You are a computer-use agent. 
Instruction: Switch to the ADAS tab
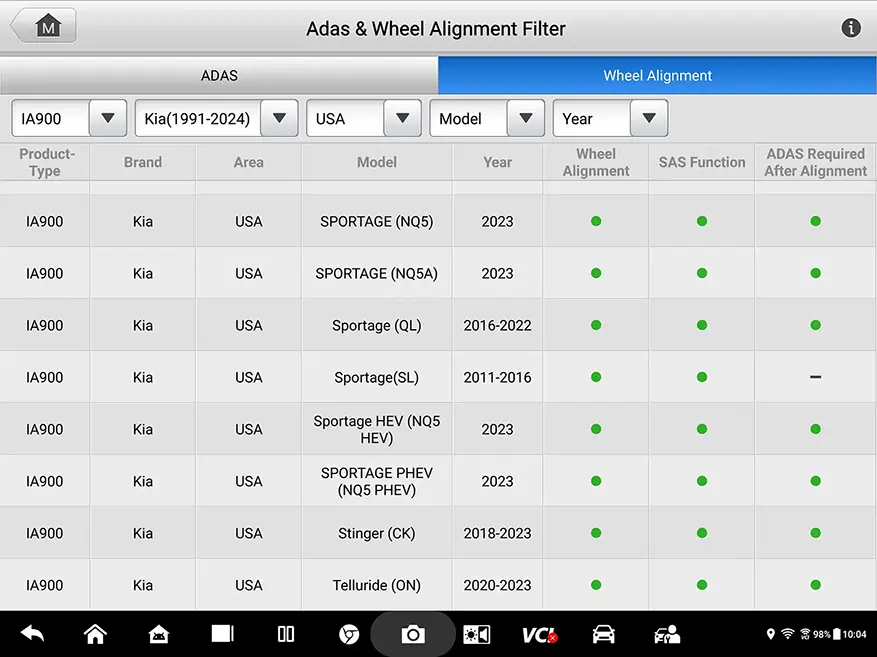pos(219,75)
